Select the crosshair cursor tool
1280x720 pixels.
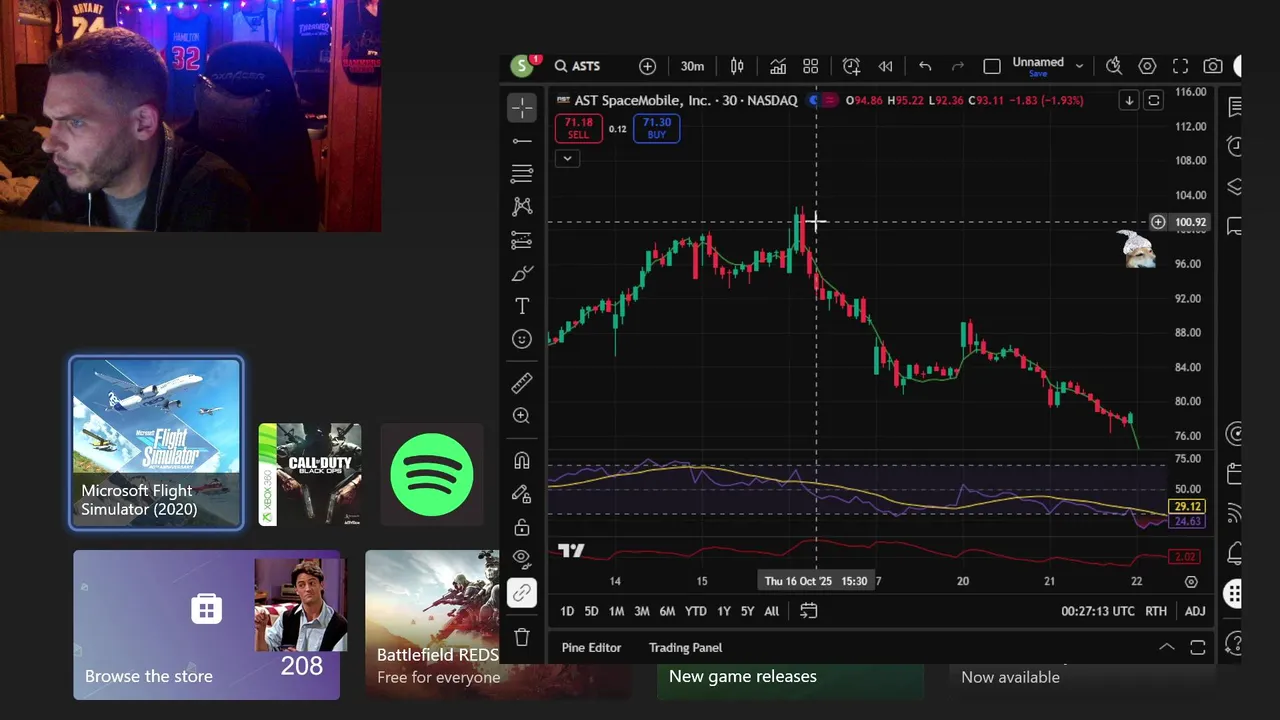pyautogui.click(x=521, y=107)
